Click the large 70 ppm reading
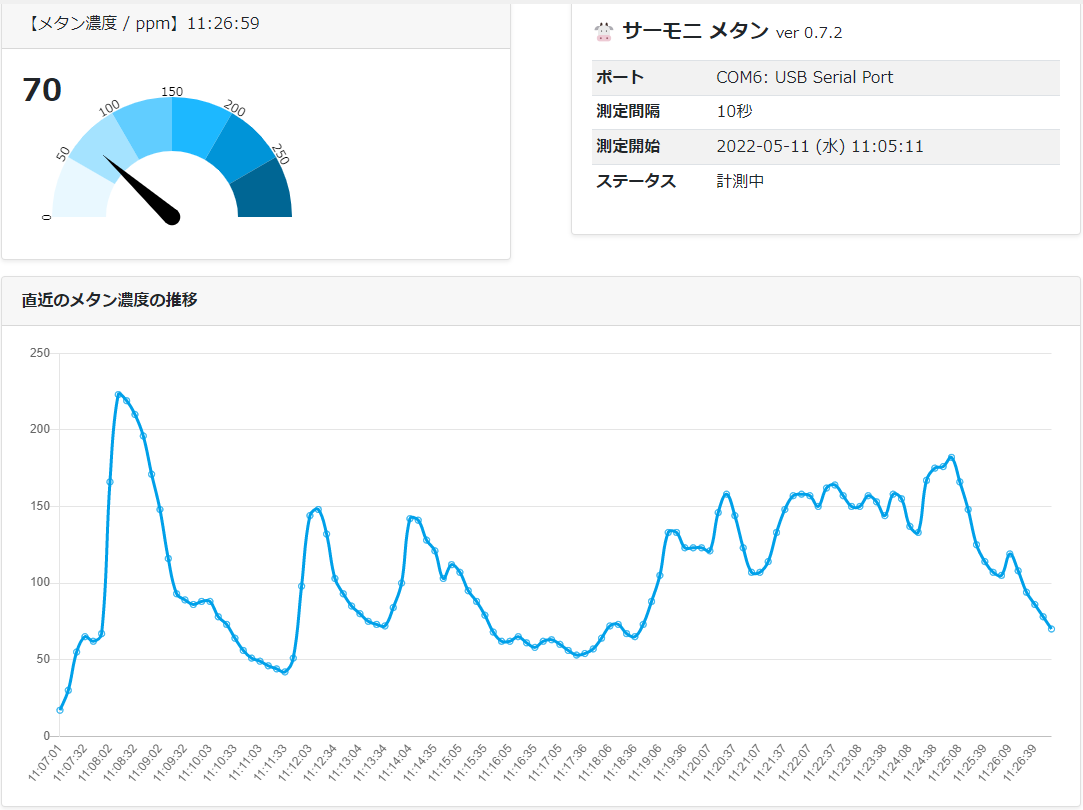The image size is (1083, 810). (42, 90)
